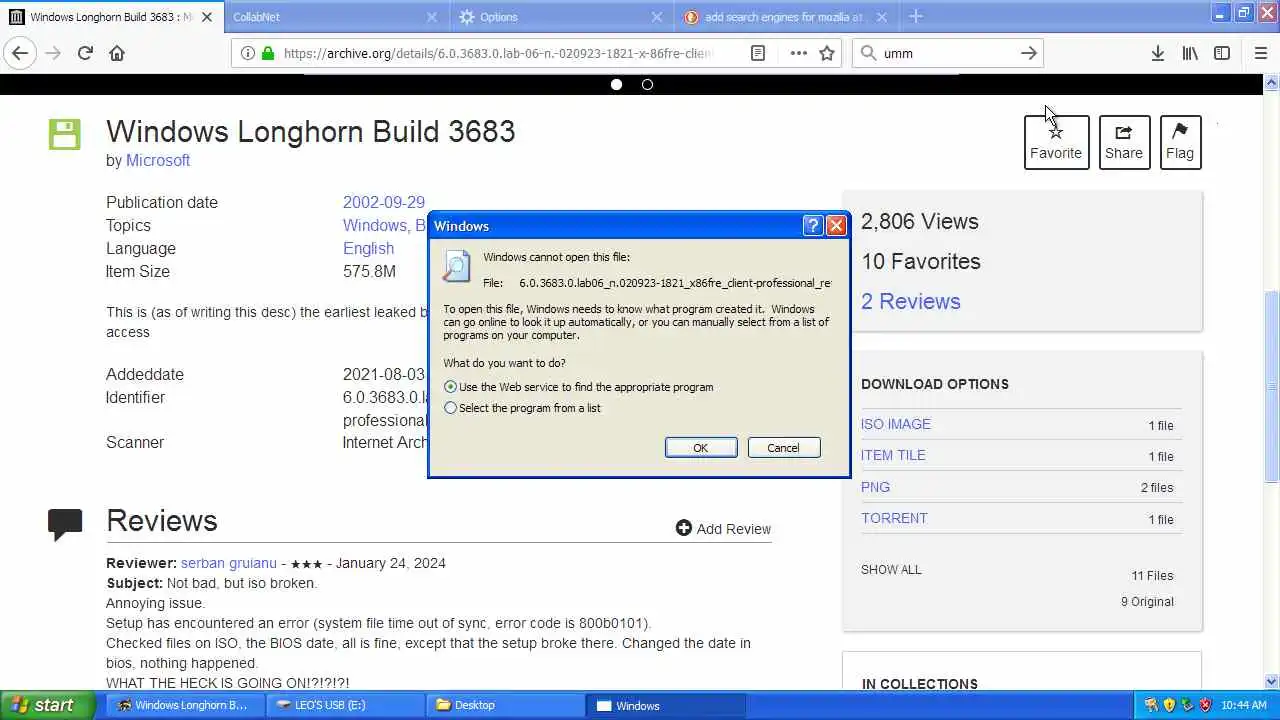Click the yellow security shield tray icon
Image resolution: width=1280 pixels, height=720 pixels.
(x=1169, y=705)
